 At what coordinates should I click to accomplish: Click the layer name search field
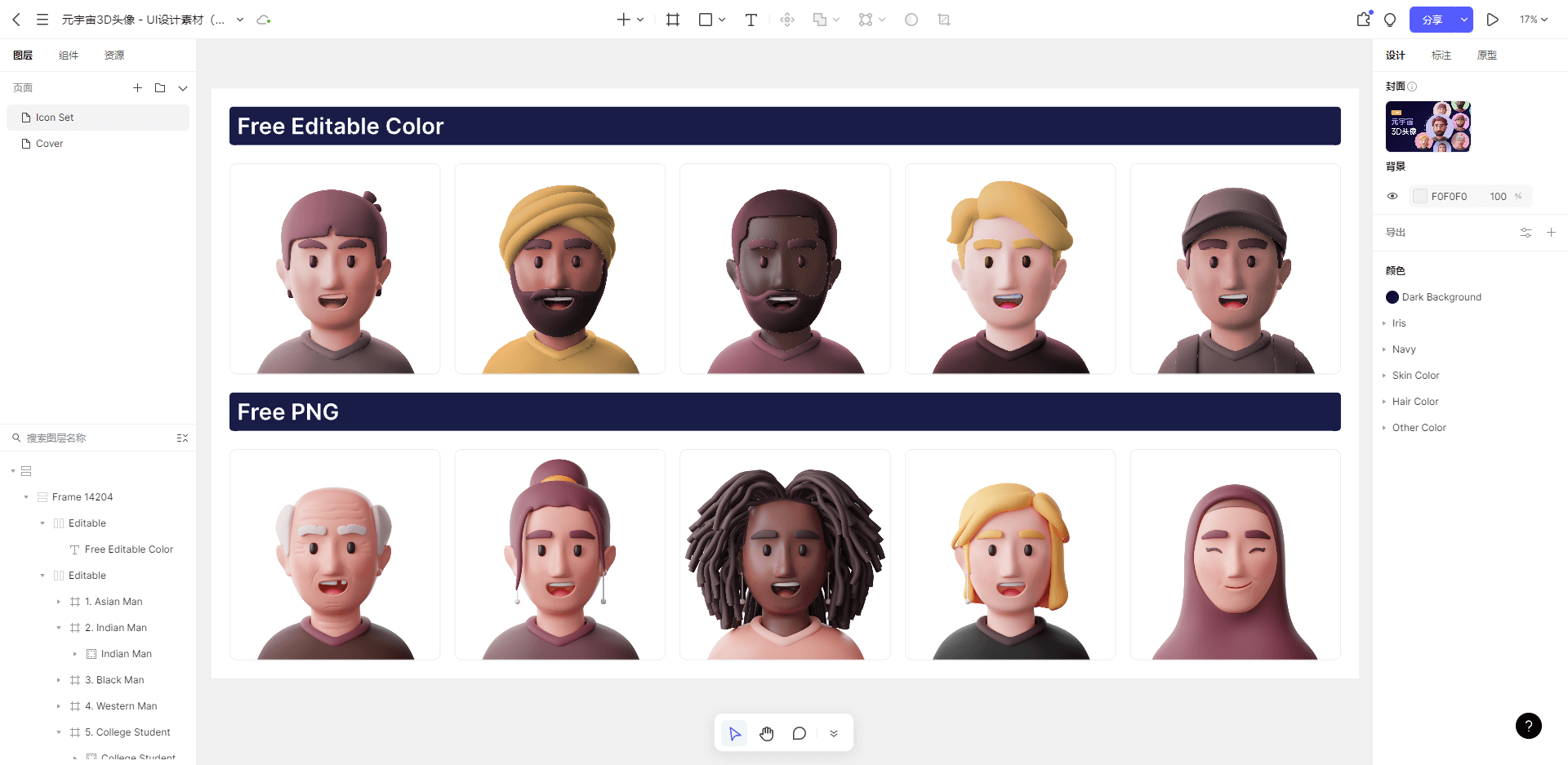[90, 438]
